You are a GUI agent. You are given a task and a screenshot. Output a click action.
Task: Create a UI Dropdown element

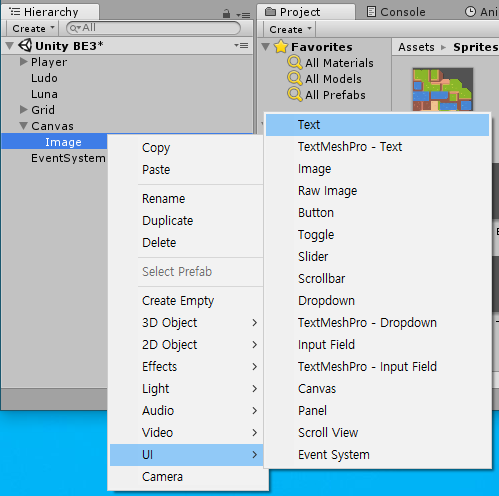(377, 301)
